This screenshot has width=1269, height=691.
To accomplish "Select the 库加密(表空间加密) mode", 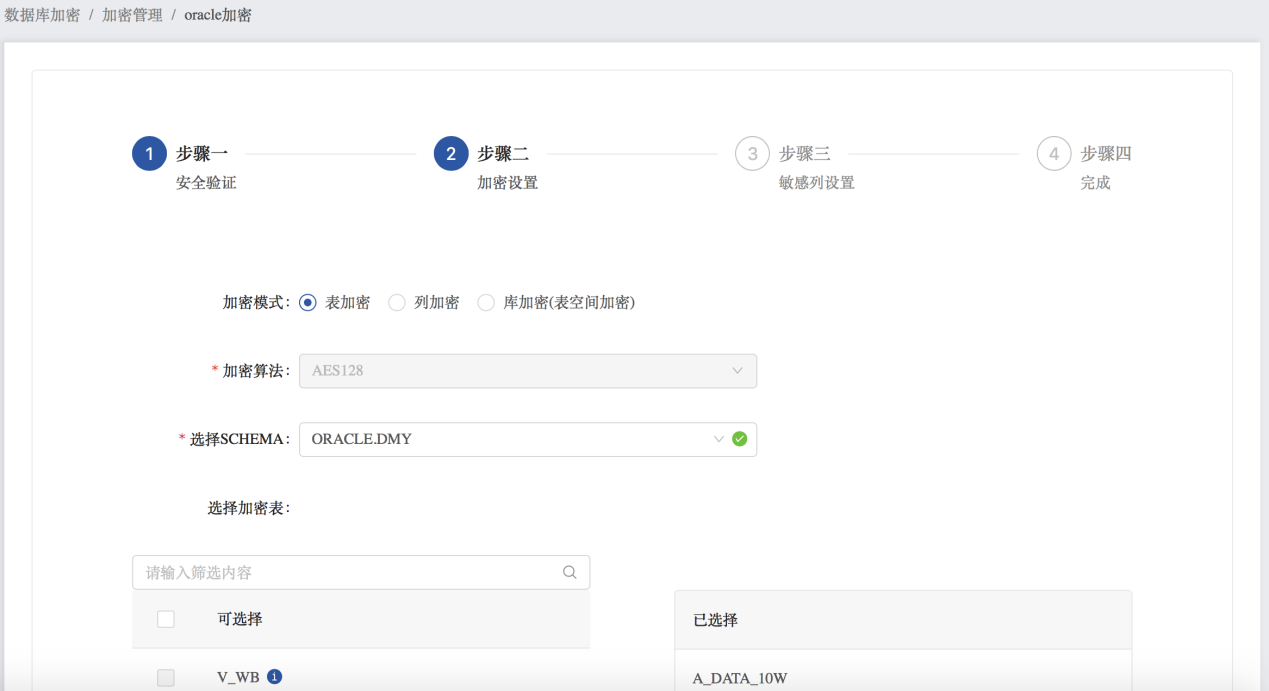I will [486, 301].
